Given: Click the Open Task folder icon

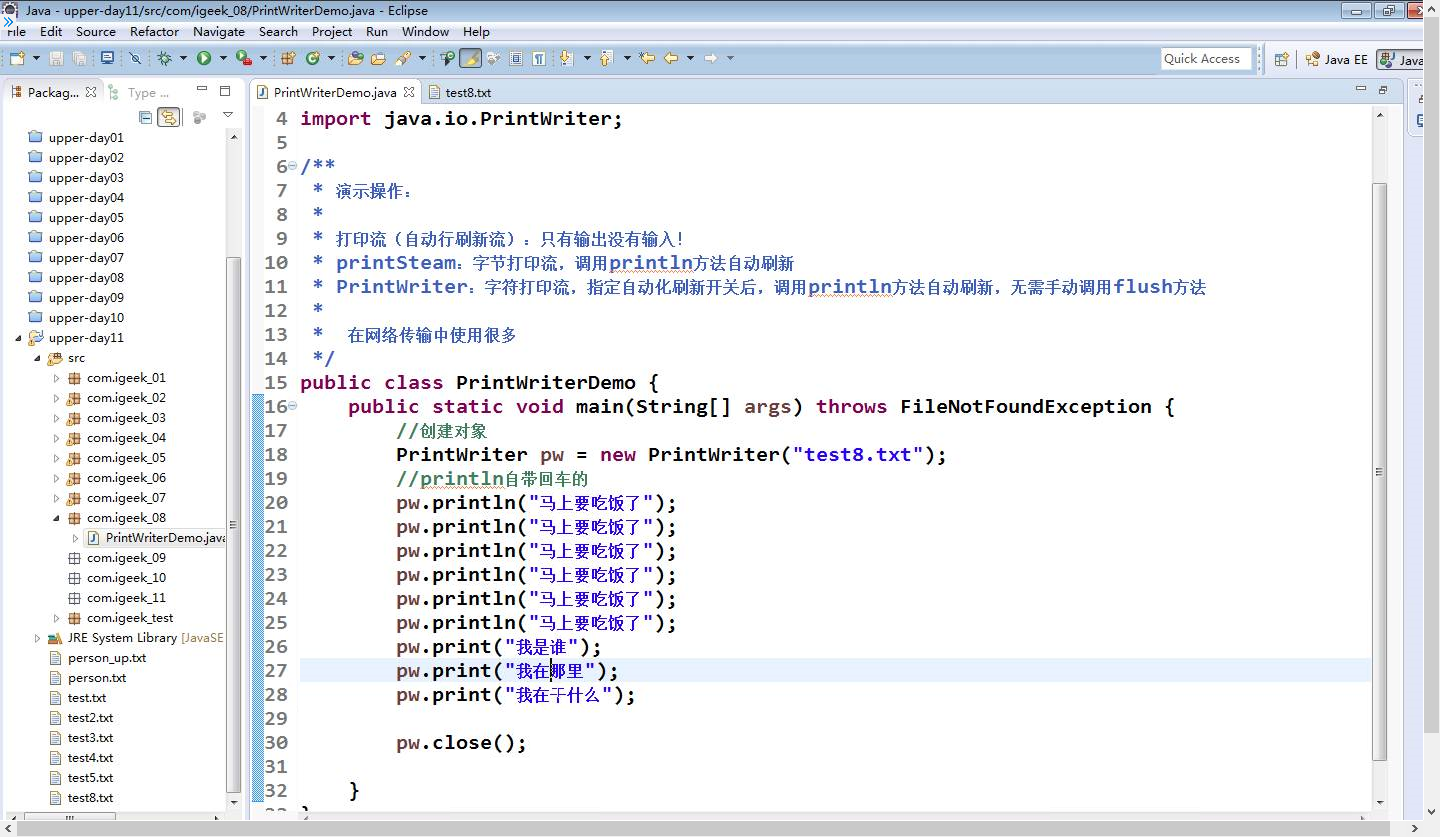Looking at the screenshot, I should (378, 58).
